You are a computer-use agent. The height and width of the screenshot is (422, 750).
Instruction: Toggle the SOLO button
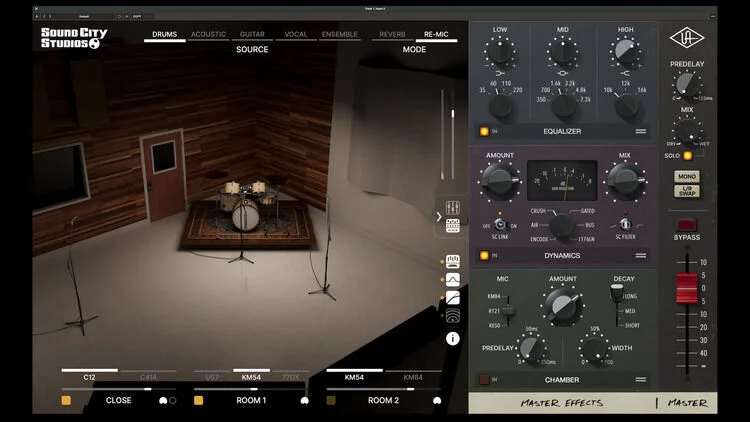(x=687, y=155)
